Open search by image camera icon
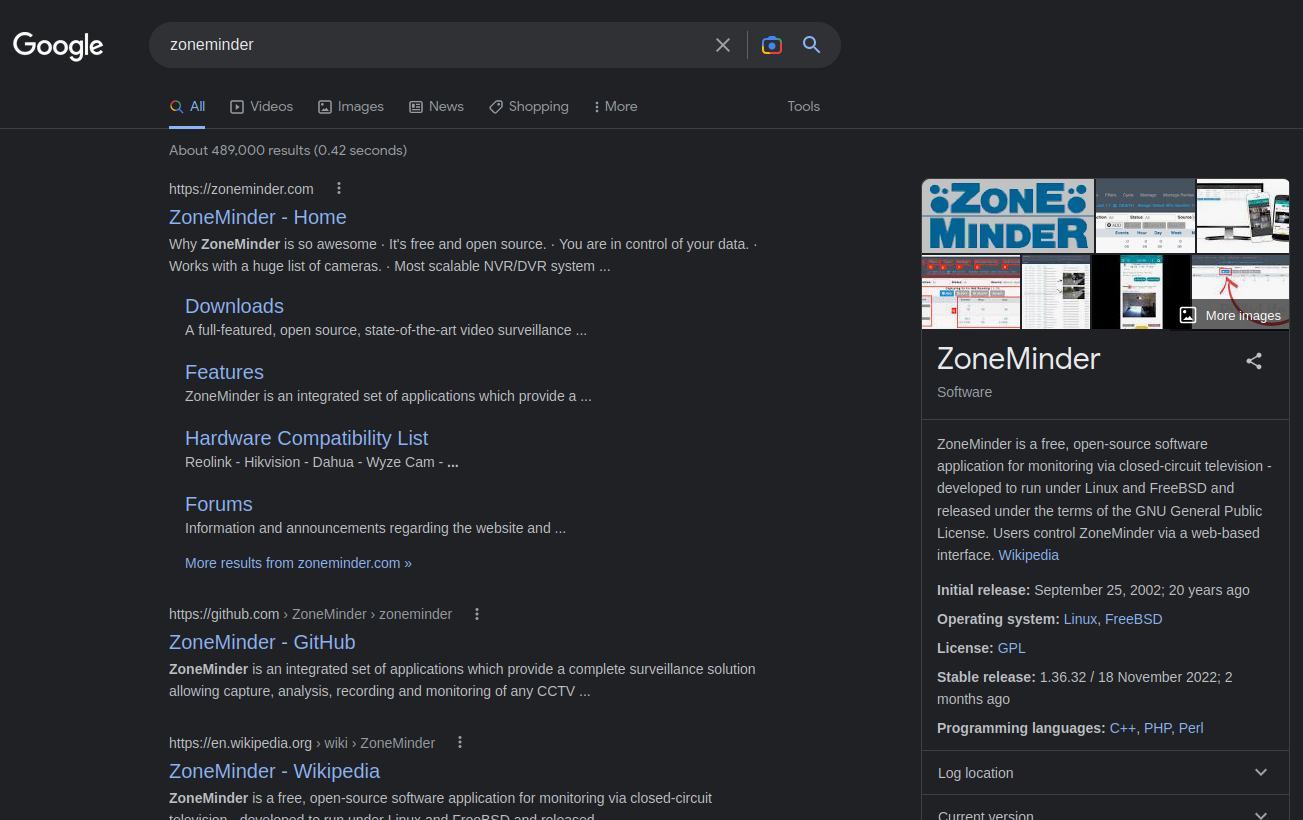Image resolution: width=1303 pixels, height=820 pixels. (x=771, y=45)
